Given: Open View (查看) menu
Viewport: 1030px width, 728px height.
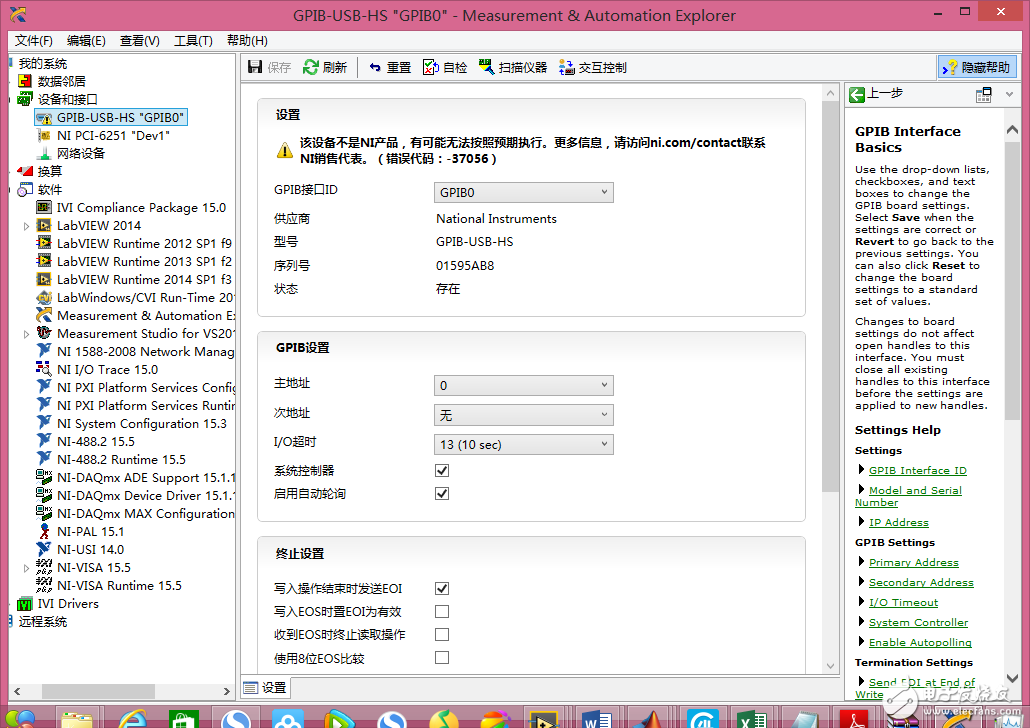Looking at the screenshot, I should point(139,41).
